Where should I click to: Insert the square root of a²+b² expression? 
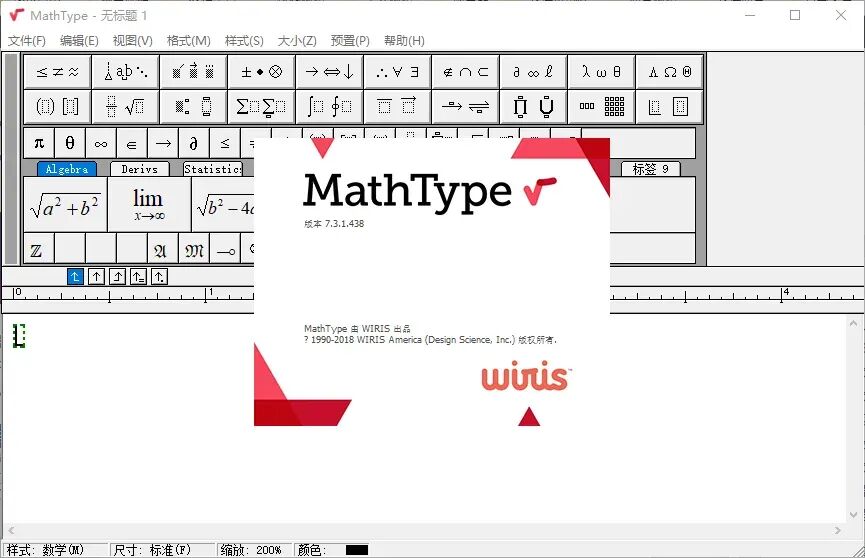(x=65, y=205)
